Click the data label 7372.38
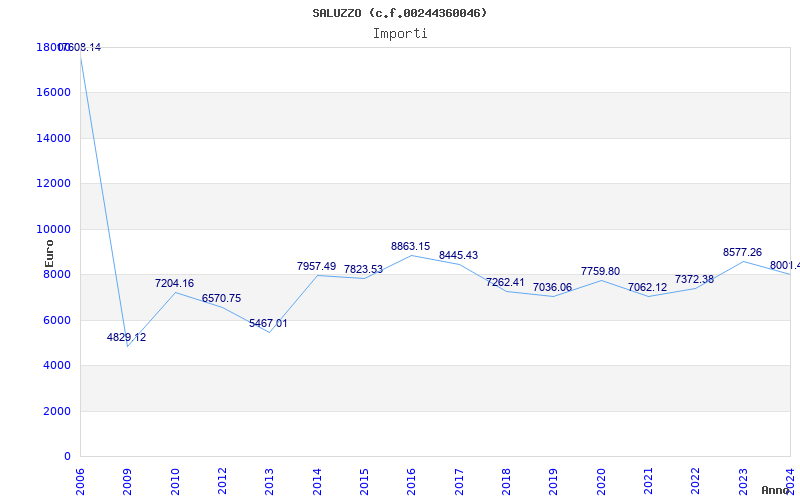800x500 pixels. tap(694, 279)
